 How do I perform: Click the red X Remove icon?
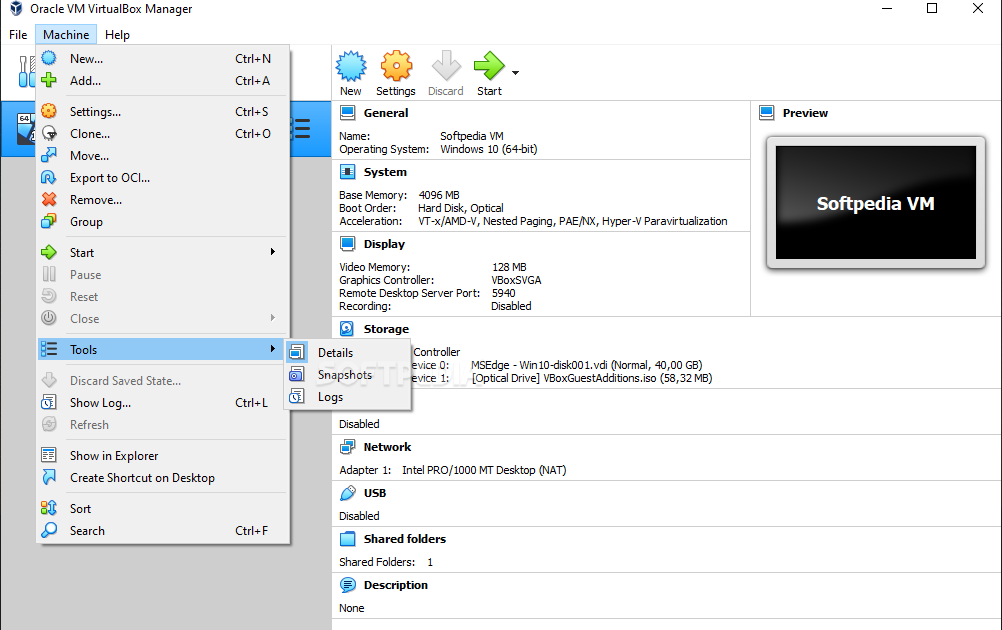click(x=49, y=199)
